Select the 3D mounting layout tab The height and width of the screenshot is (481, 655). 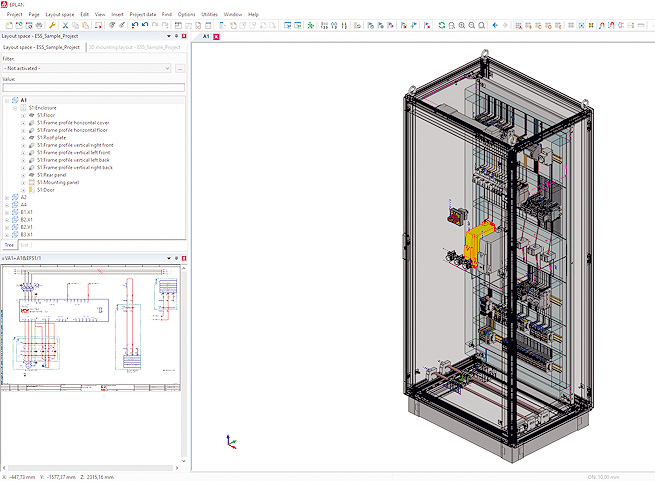coord(135,47)
